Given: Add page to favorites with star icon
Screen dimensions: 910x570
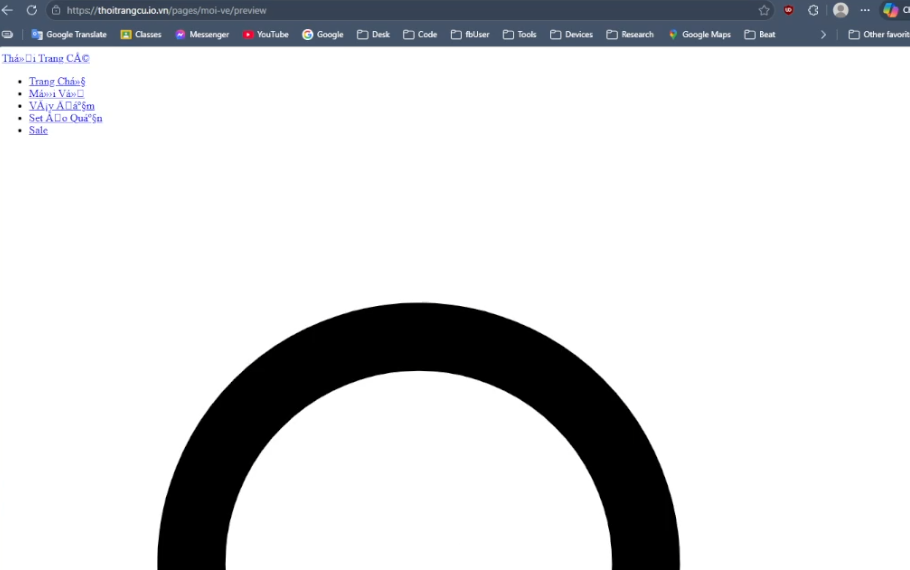Looking at the screenshot, I should [764, 10].
